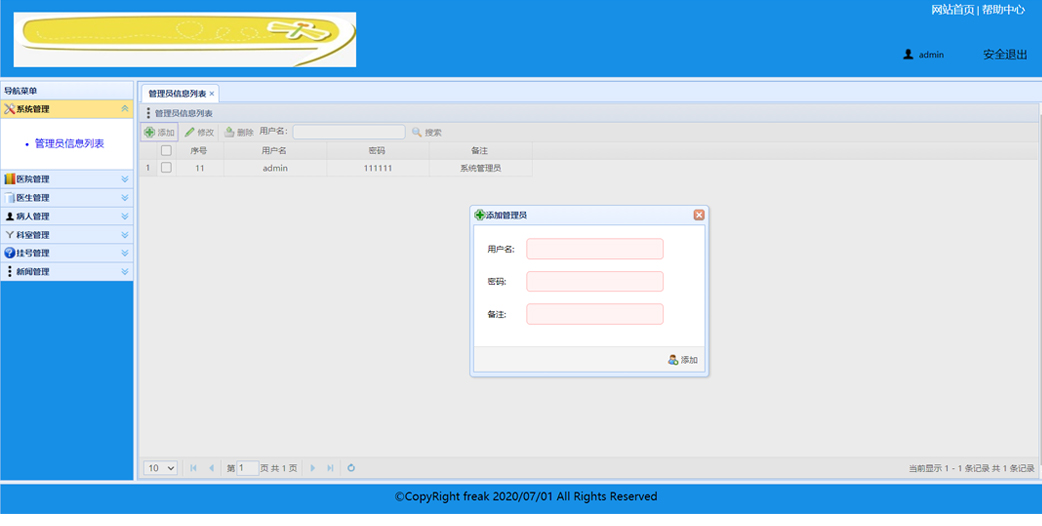Click the 删除 delete toolbar button
This screenshot has width=1042, height=526.
point(239,132)
